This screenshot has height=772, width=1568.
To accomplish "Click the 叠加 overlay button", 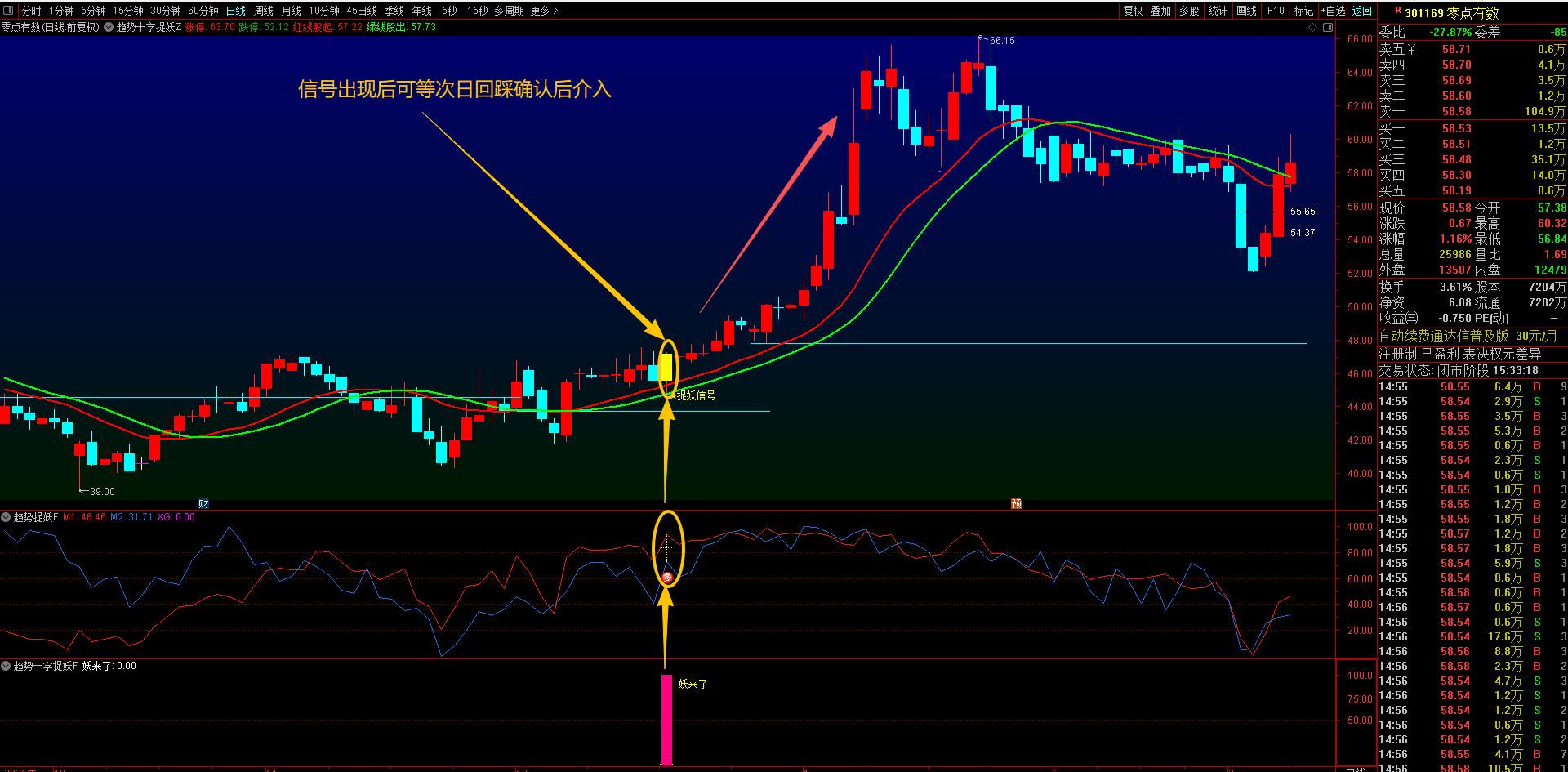I will 1161,11.
